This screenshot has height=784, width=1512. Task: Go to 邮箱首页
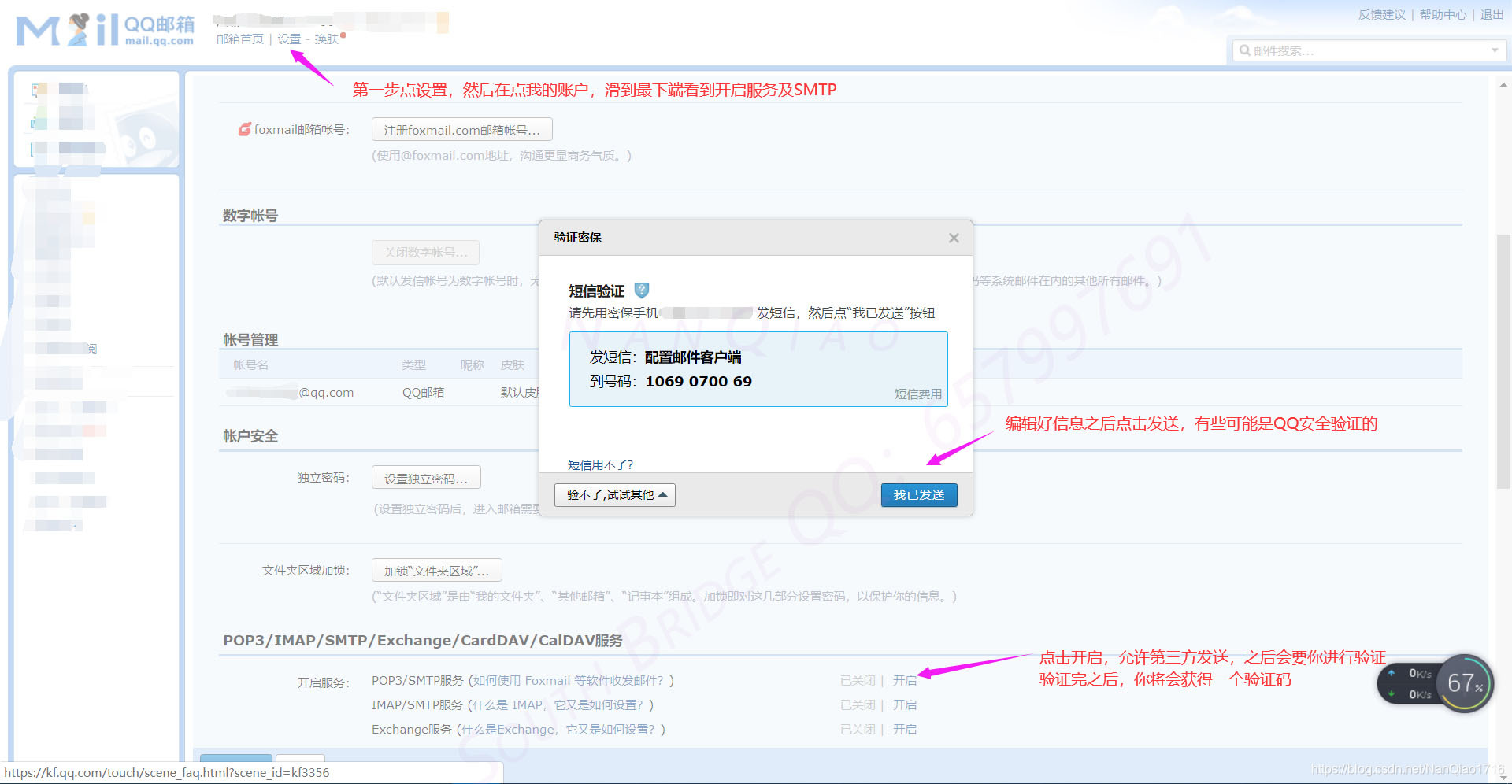point(239,38)
